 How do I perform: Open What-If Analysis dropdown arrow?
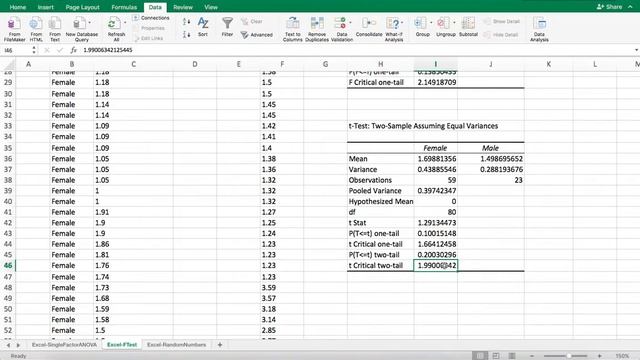click(x=402, y=23)
